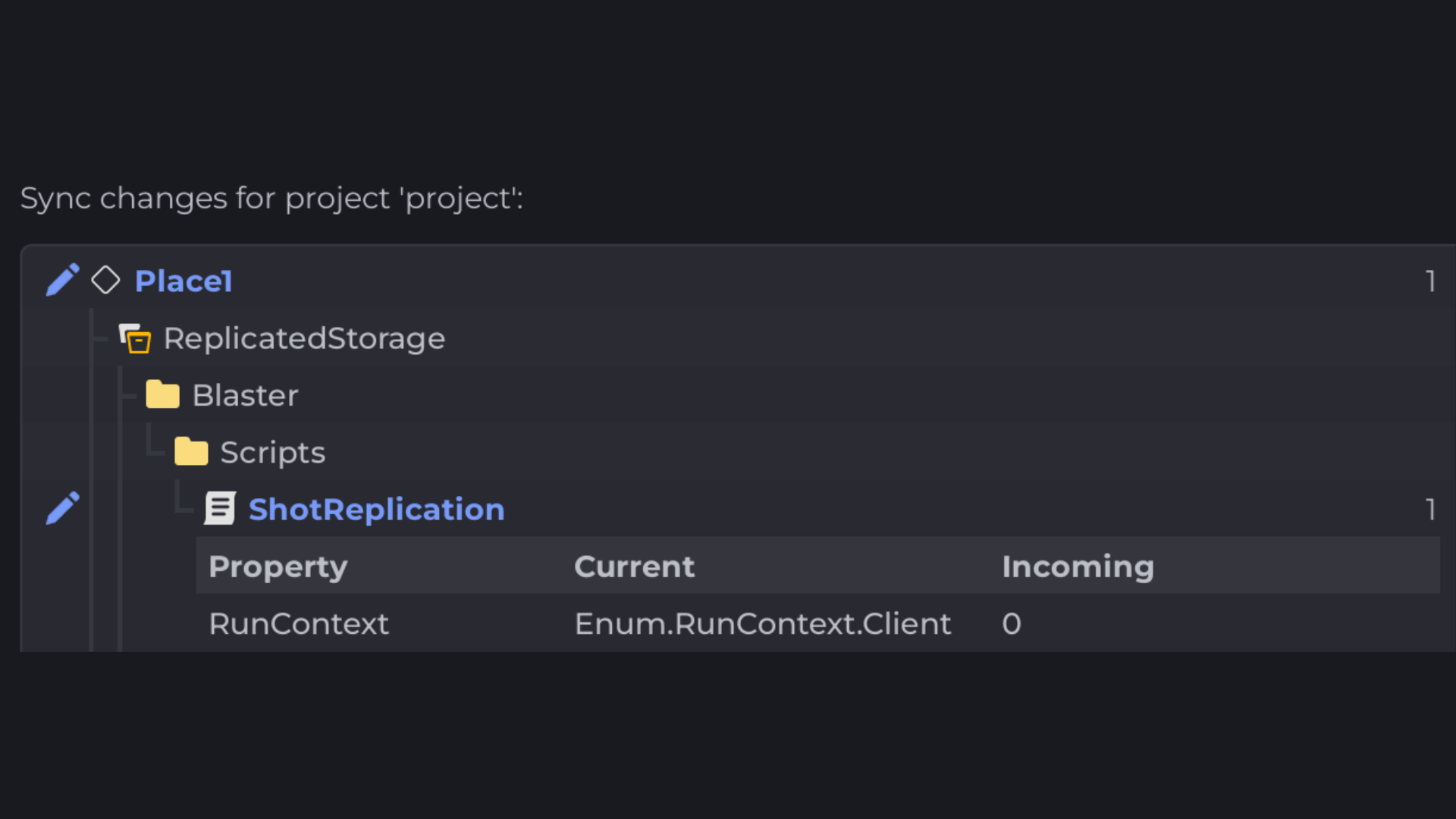Click the Scripts folder icon
The width and height of the screenshot is (1456, 819).
[191, 452]
